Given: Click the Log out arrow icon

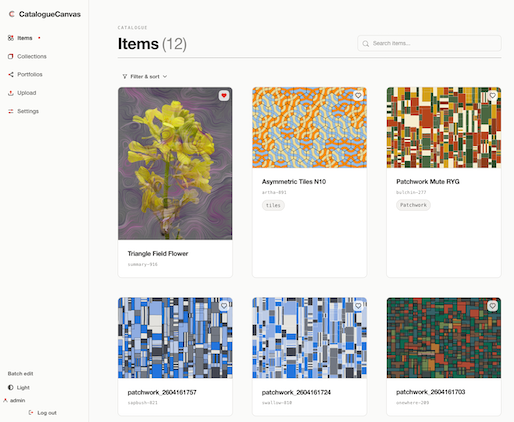Looking at the screenshot, I should (x=31, y=413).
